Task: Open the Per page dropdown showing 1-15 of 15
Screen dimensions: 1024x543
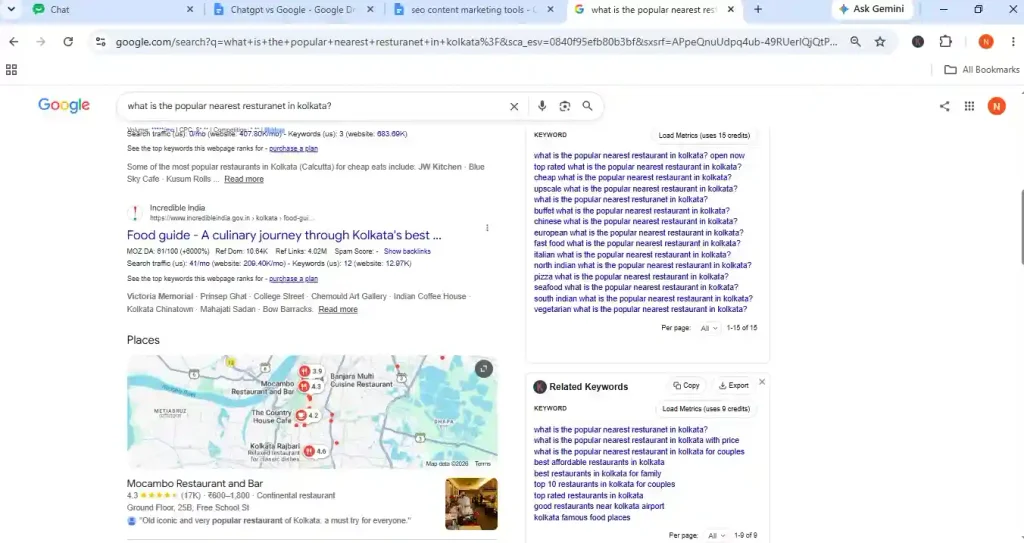Action: (x=709, y=328)
